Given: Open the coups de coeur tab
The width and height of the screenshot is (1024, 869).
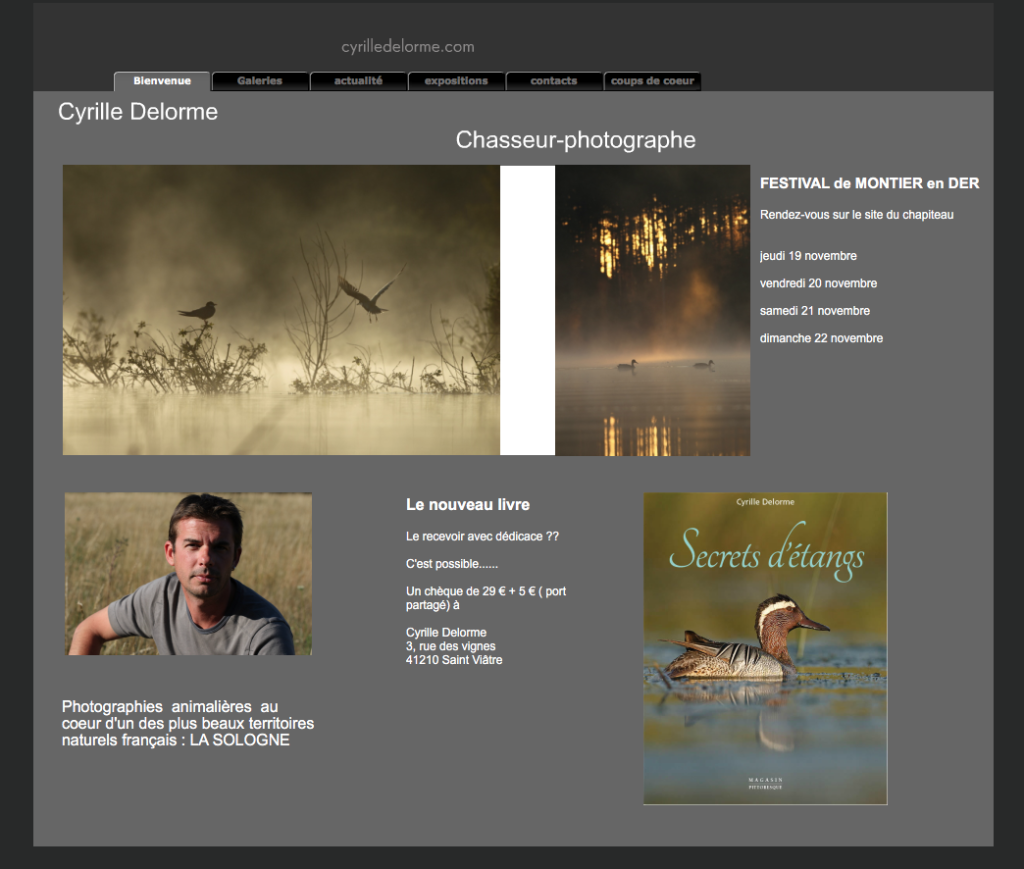Looking at the screenshot, I should coord(652,81).
